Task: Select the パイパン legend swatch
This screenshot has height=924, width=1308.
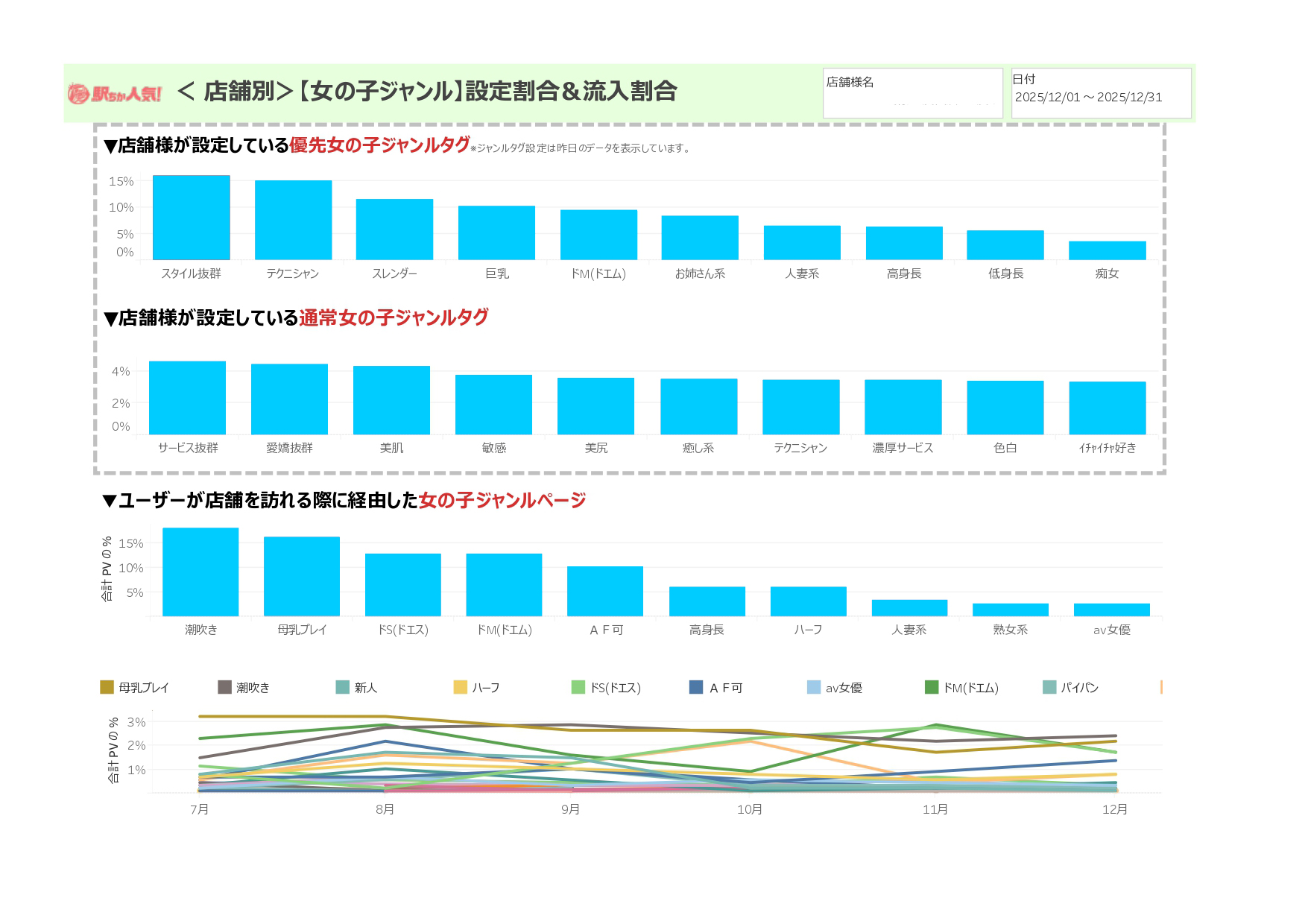Action: [1049, 687]
